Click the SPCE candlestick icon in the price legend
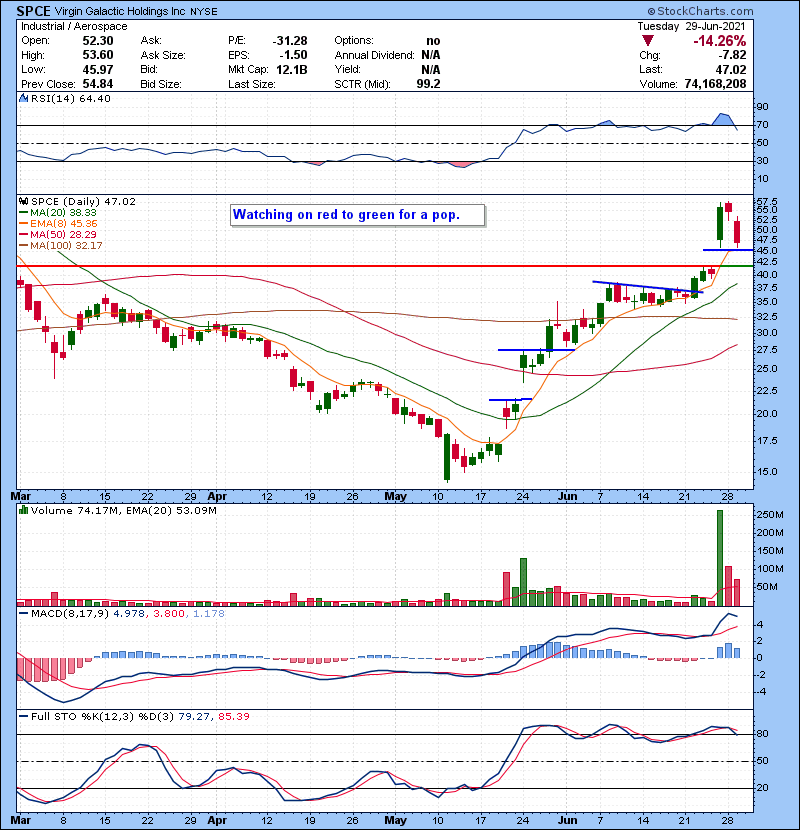 [x=23, y=201]
